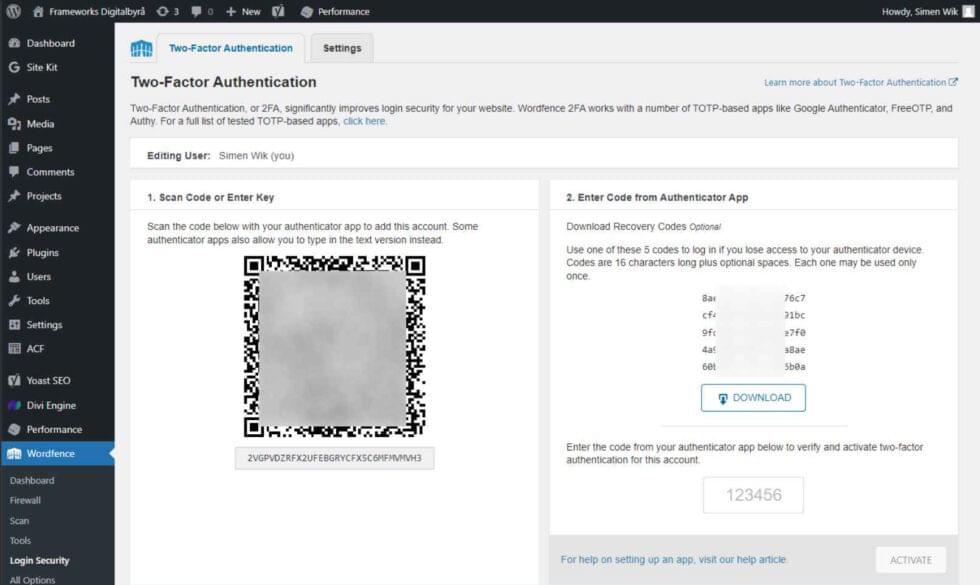Open Wordfence Tools submenu item

click(x=20, y=541)
